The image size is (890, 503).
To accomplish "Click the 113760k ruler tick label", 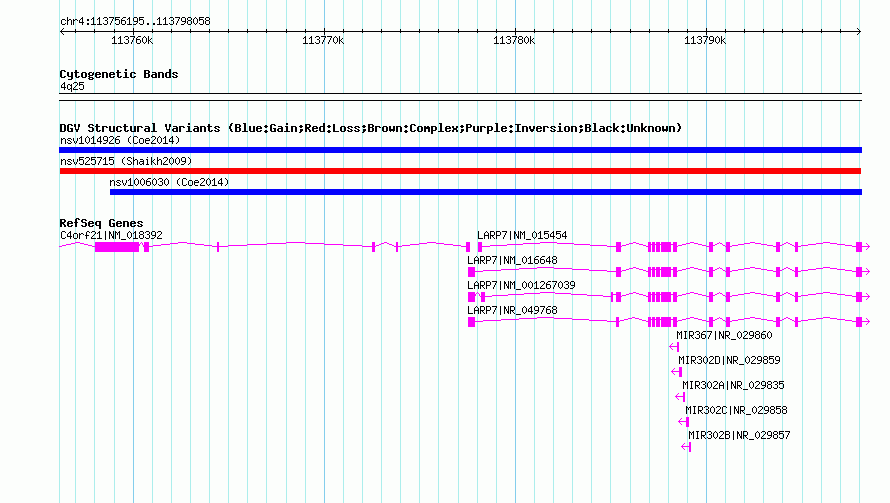I will click(132, 40).
